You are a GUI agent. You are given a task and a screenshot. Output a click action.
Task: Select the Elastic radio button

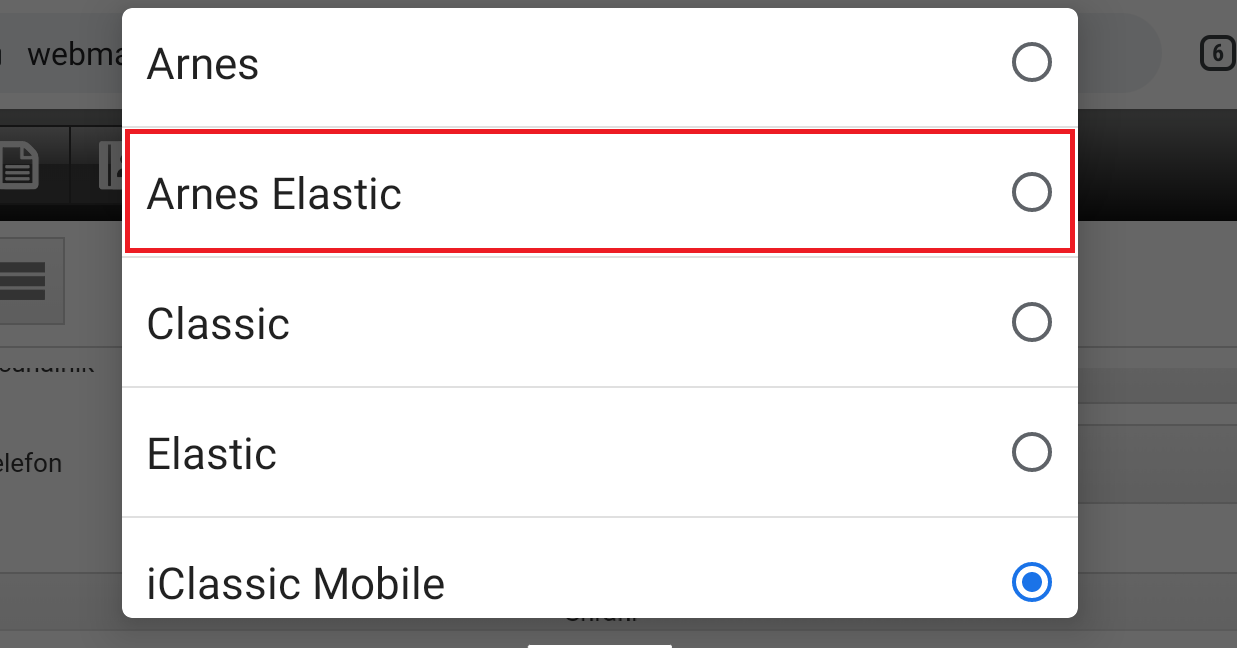click(1031, 453)
